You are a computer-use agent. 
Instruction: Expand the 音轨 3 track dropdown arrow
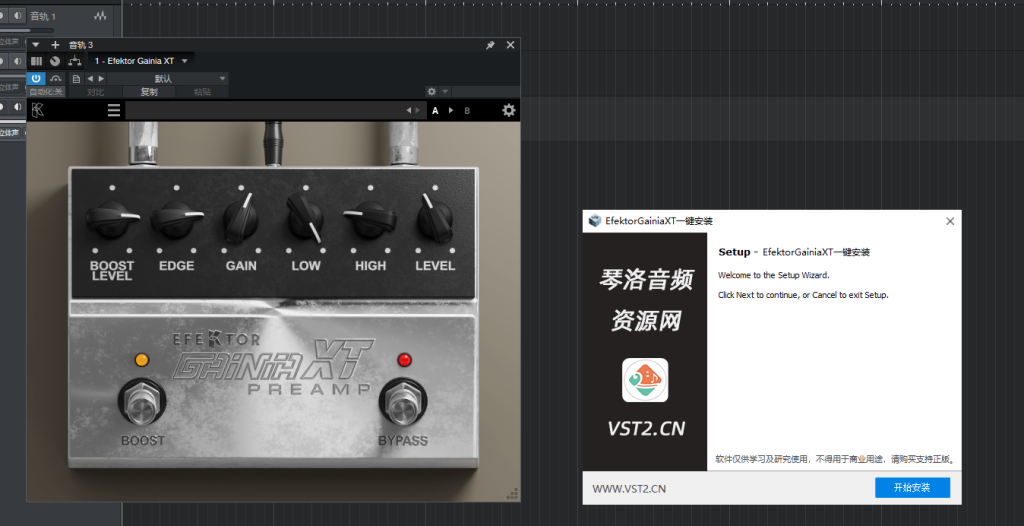36,45
